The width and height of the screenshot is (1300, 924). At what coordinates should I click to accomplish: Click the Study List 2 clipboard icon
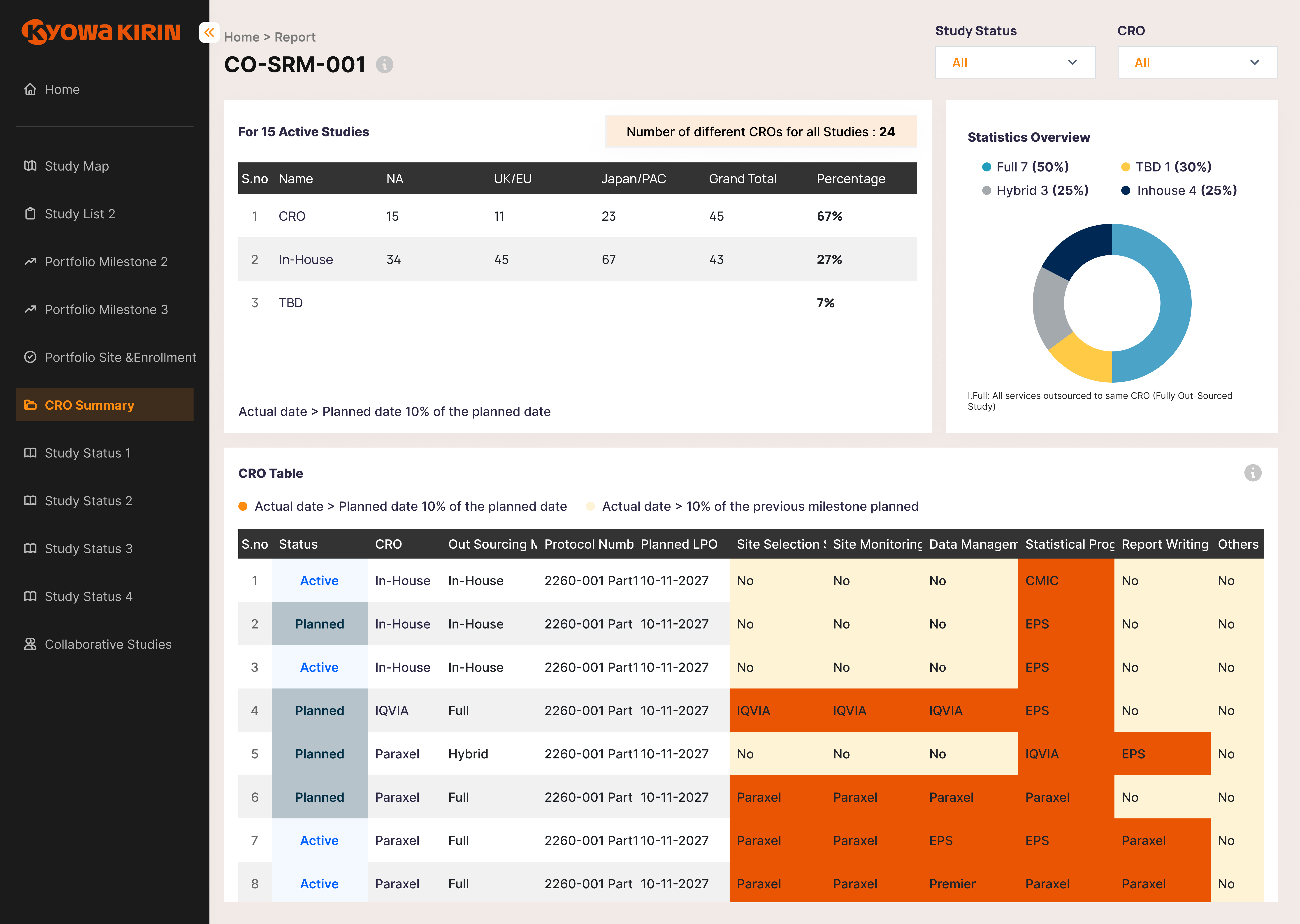coord(30,213)
